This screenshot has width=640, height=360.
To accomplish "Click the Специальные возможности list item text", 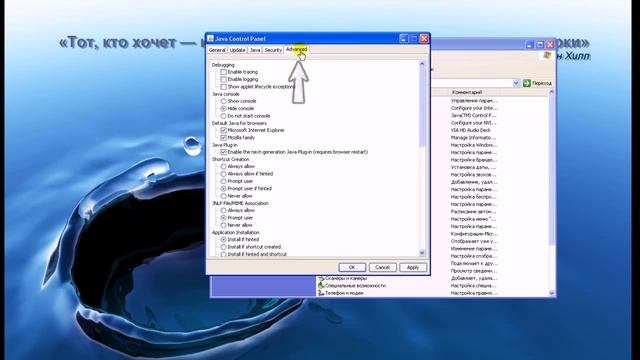I will click(355, 286).
